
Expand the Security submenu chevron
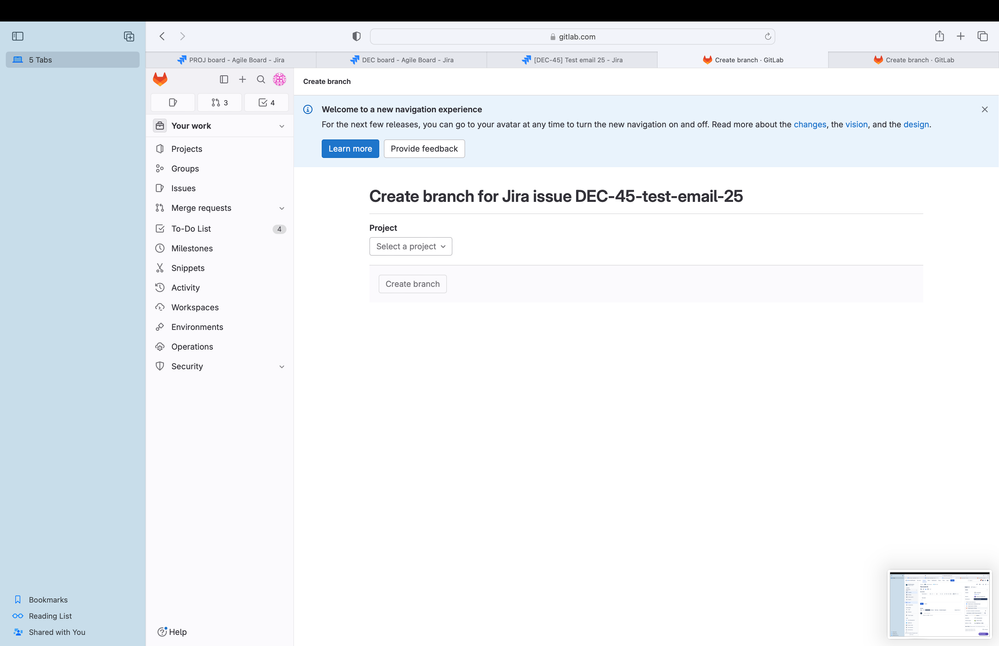pyautogui.click(x=282, y=367)
